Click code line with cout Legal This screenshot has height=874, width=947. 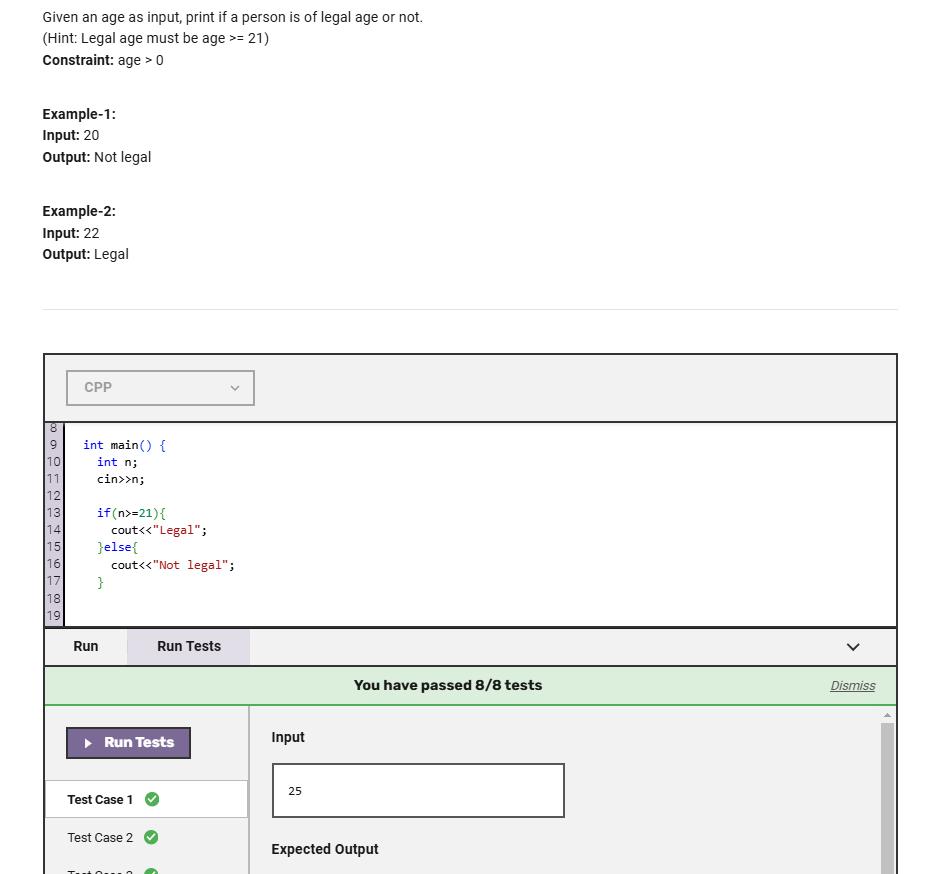pyautogui.click(x=159, y=530)
